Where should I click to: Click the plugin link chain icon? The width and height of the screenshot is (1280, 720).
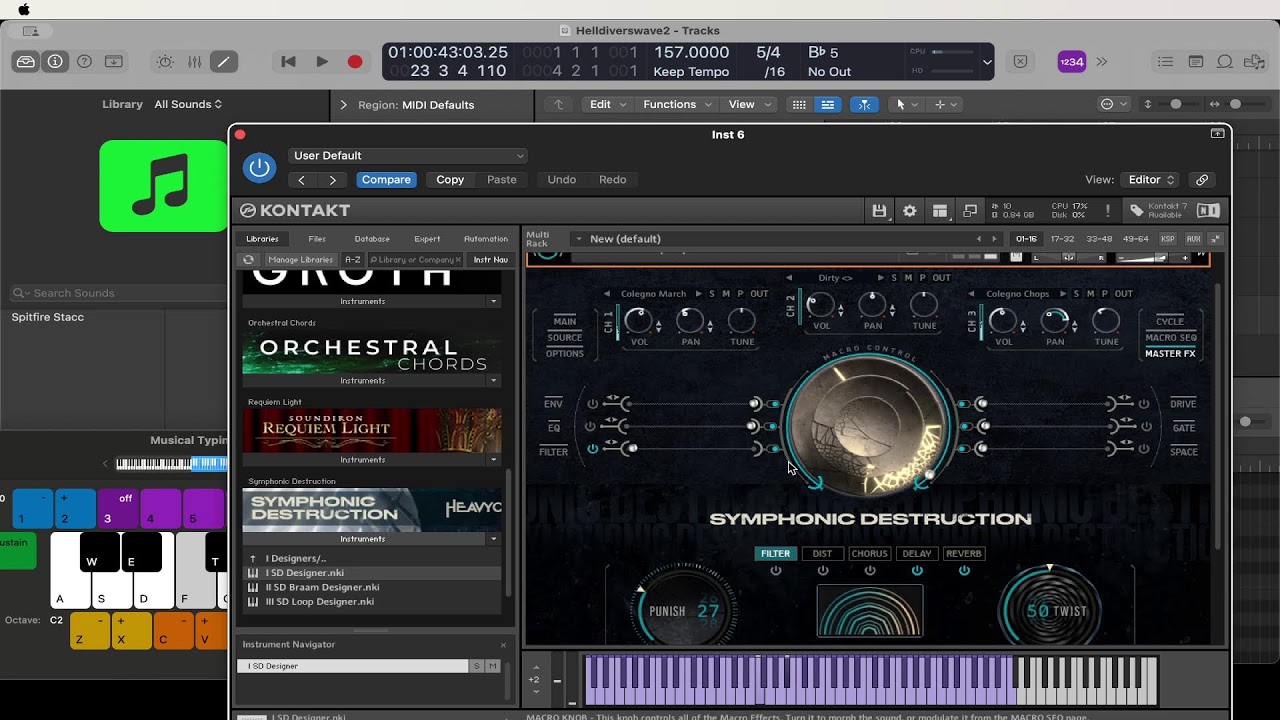pyautogui.click(x=1202, y=180)
